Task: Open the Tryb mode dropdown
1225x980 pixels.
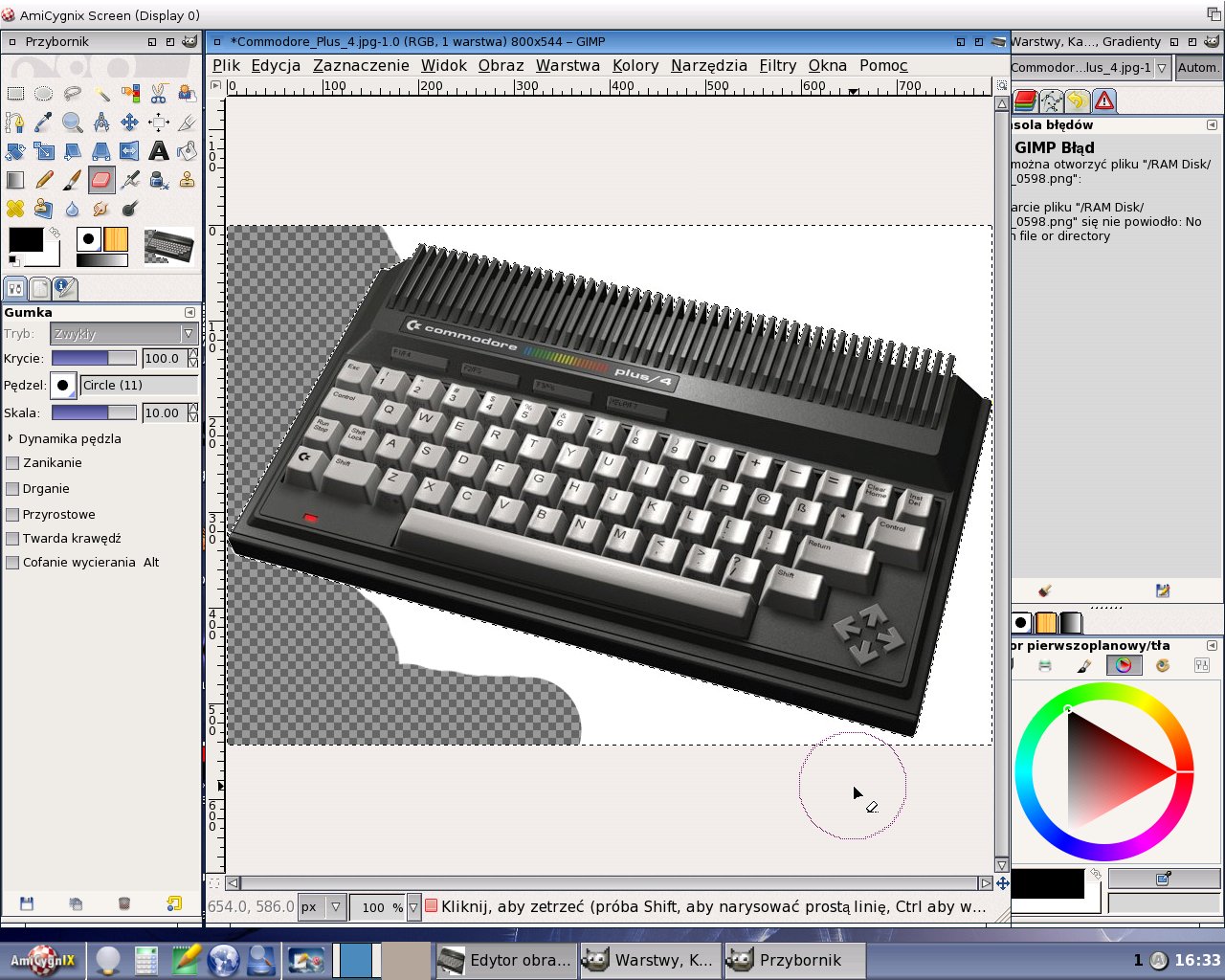Action: (123, 333)
